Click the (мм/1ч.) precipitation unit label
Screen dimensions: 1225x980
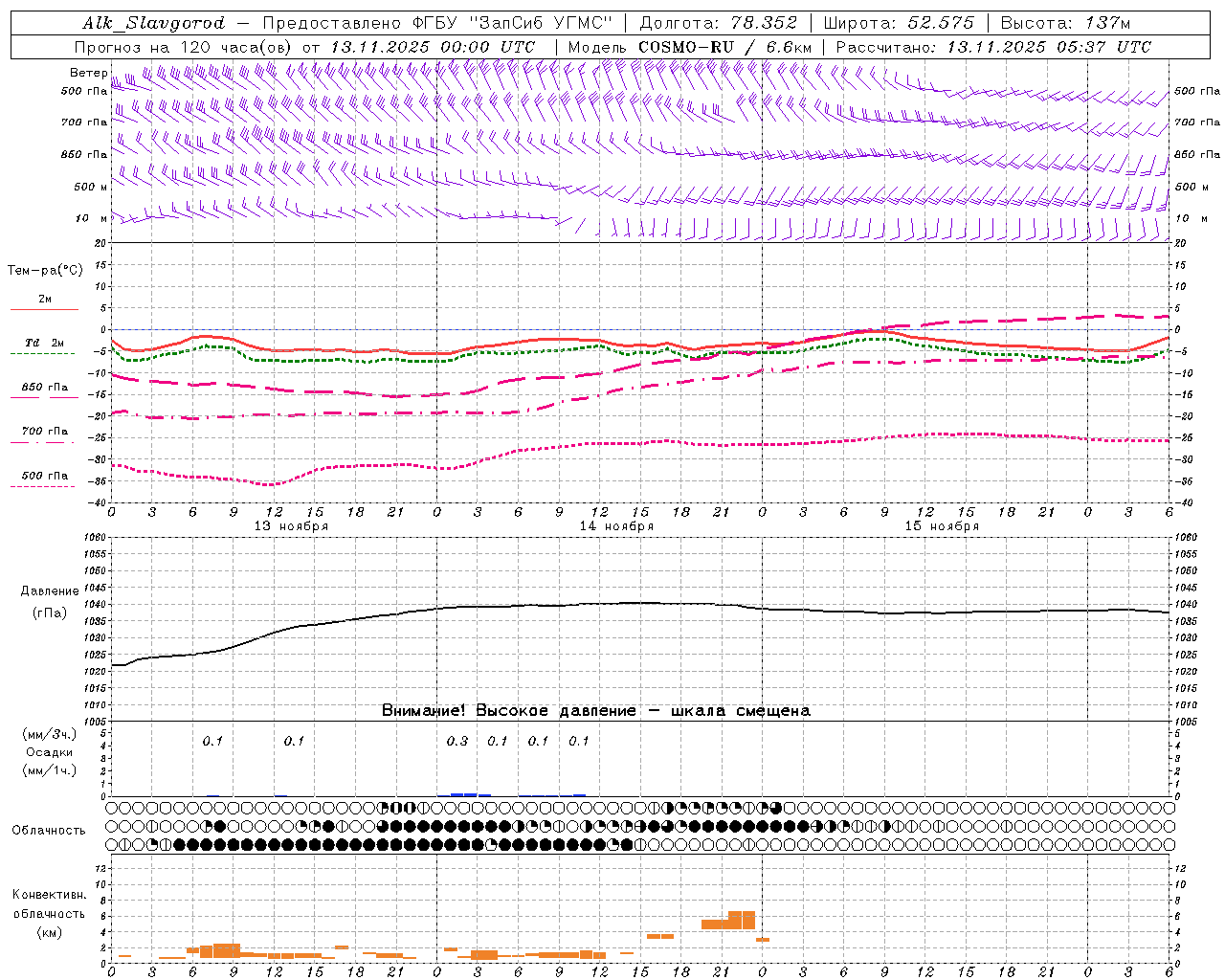pos(49,770)
